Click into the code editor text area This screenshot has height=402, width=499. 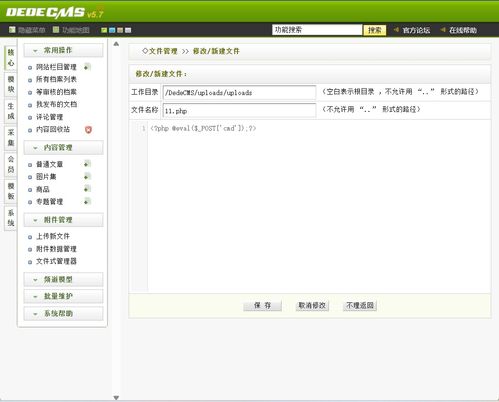point(319,207)
